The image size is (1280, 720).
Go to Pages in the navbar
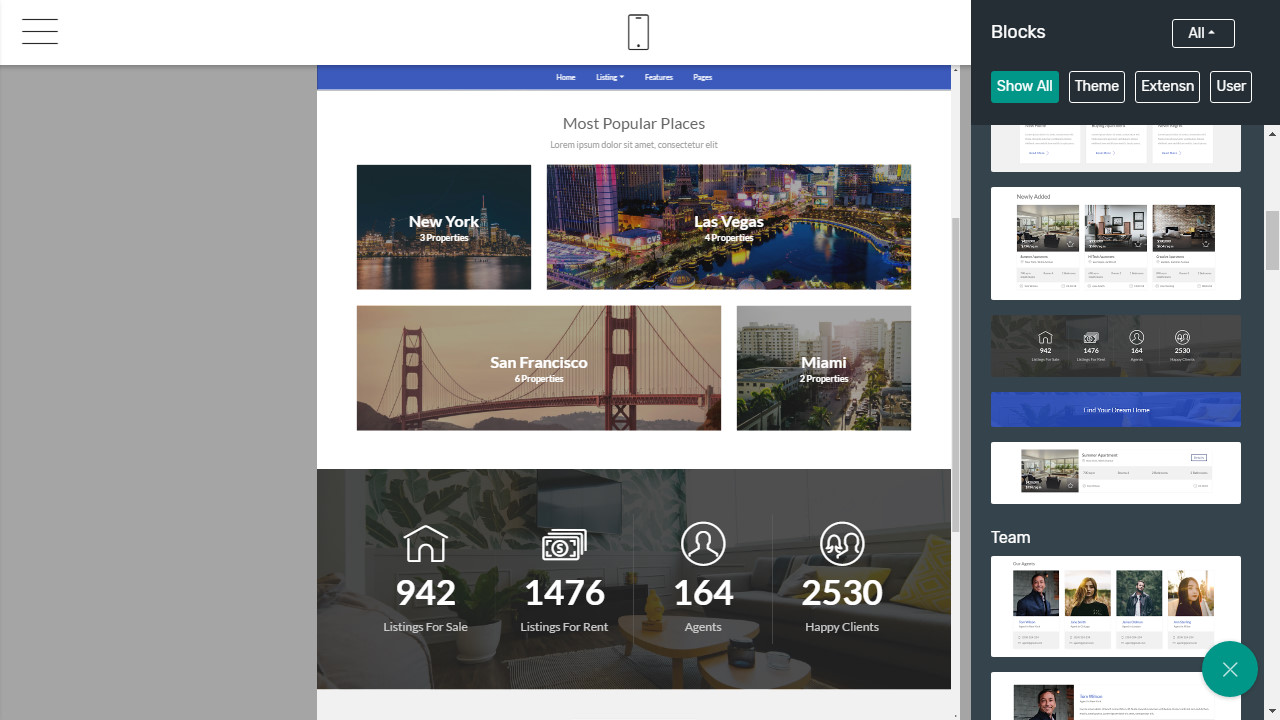(x=702, y=77)
